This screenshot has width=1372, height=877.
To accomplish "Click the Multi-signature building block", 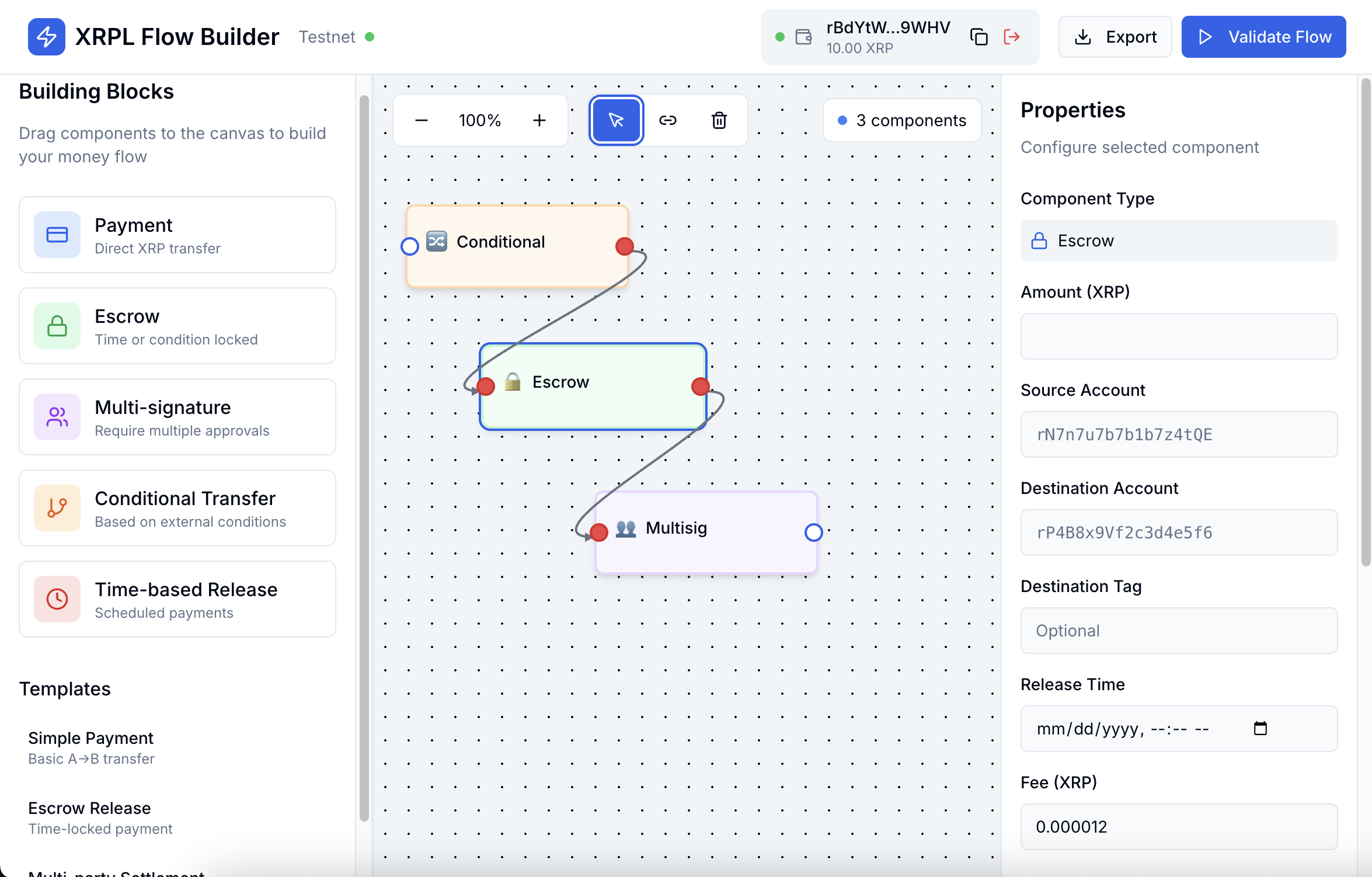I will [177, 417].
